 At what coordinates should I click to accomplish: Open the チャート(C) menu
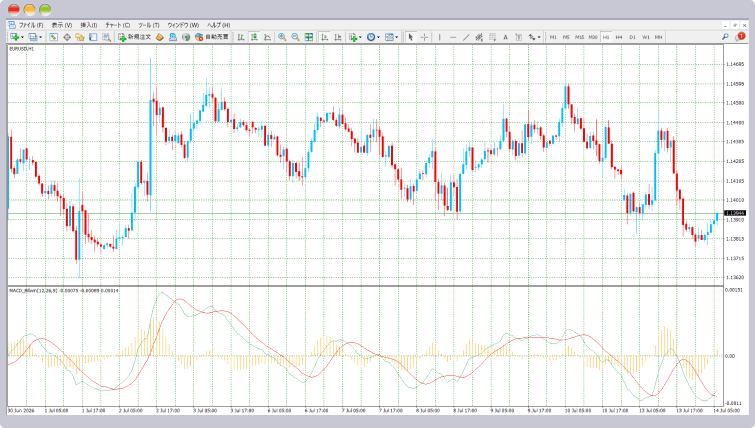[117, 25]
